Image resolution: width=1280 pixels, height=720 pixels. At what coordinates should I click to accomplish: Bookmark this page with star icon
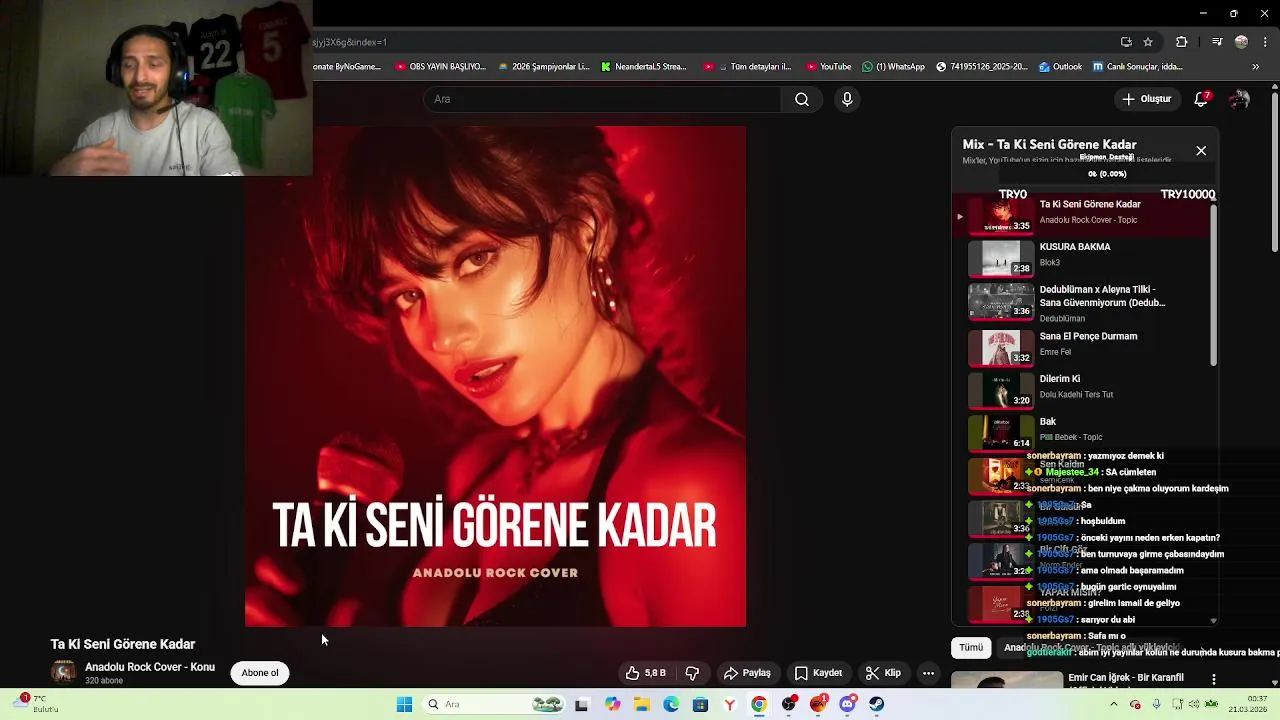point(1148,42)
